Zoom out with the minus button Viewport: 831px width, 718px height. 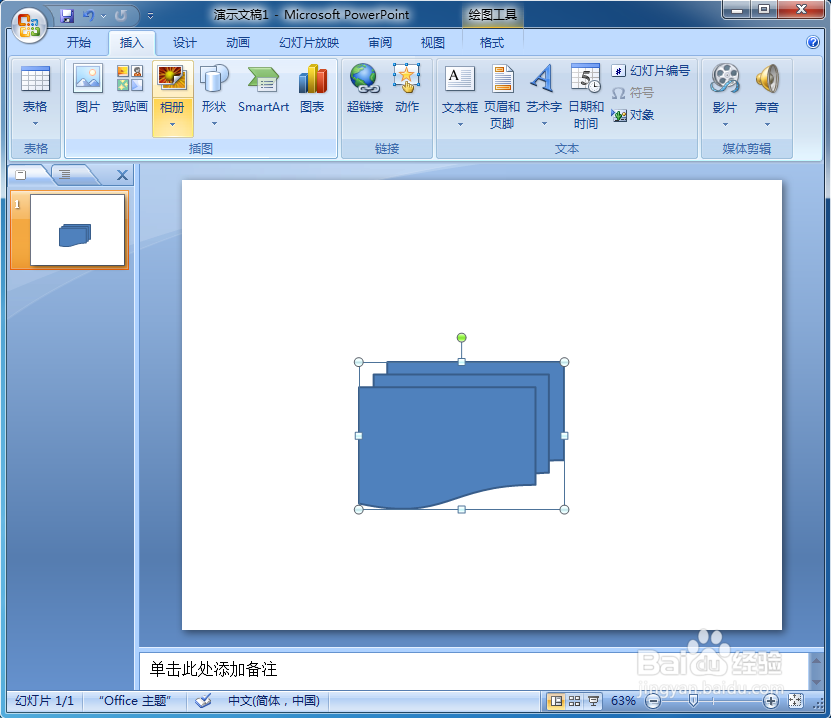(653, 702)
